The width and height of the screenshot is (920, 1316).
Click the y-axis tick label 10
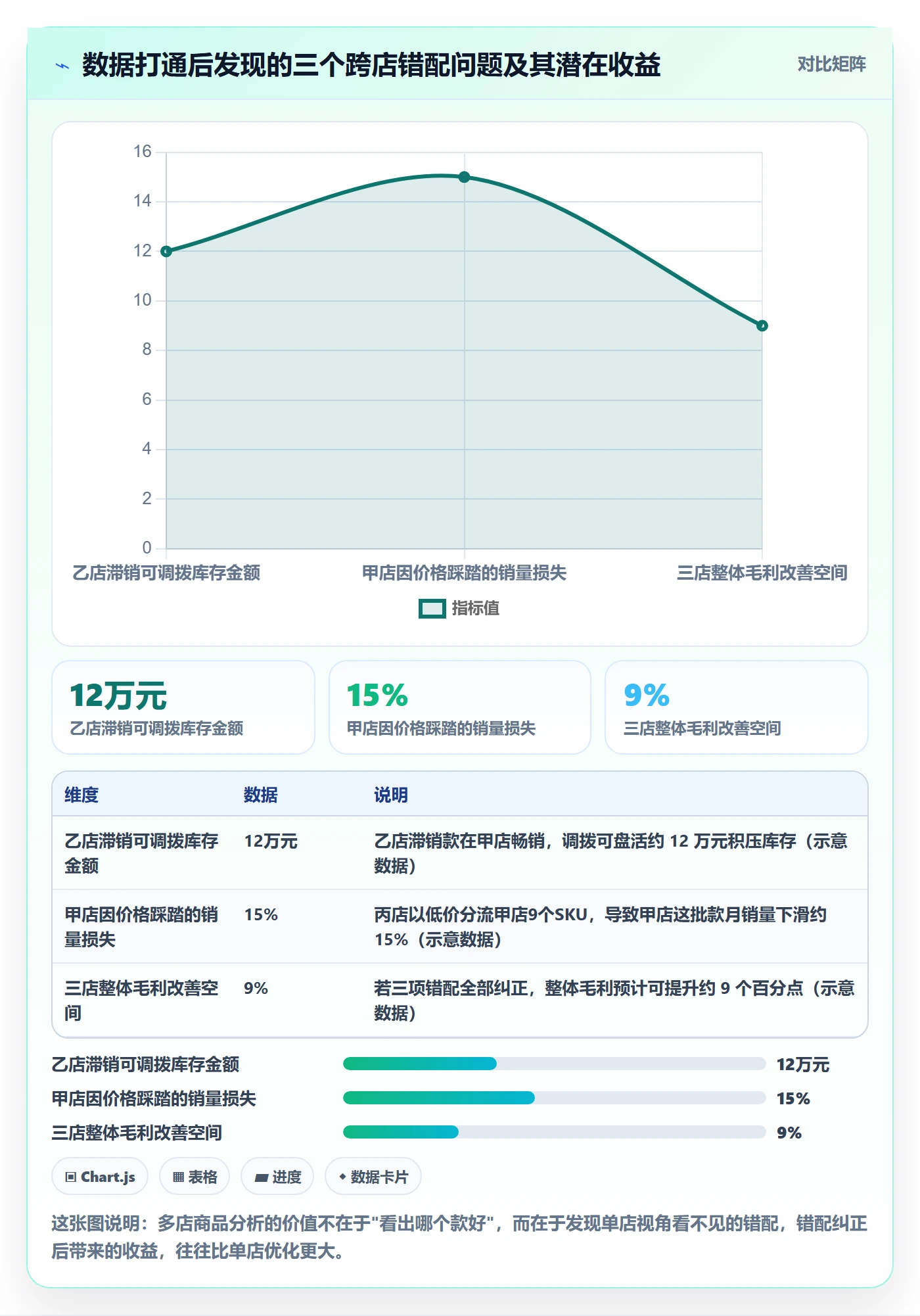point(142,300)
